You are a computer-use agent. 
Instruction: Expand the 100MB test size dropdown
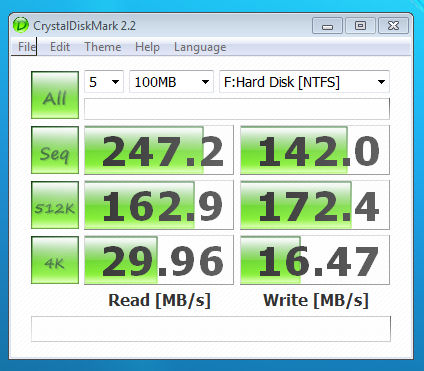click(171, 82)
